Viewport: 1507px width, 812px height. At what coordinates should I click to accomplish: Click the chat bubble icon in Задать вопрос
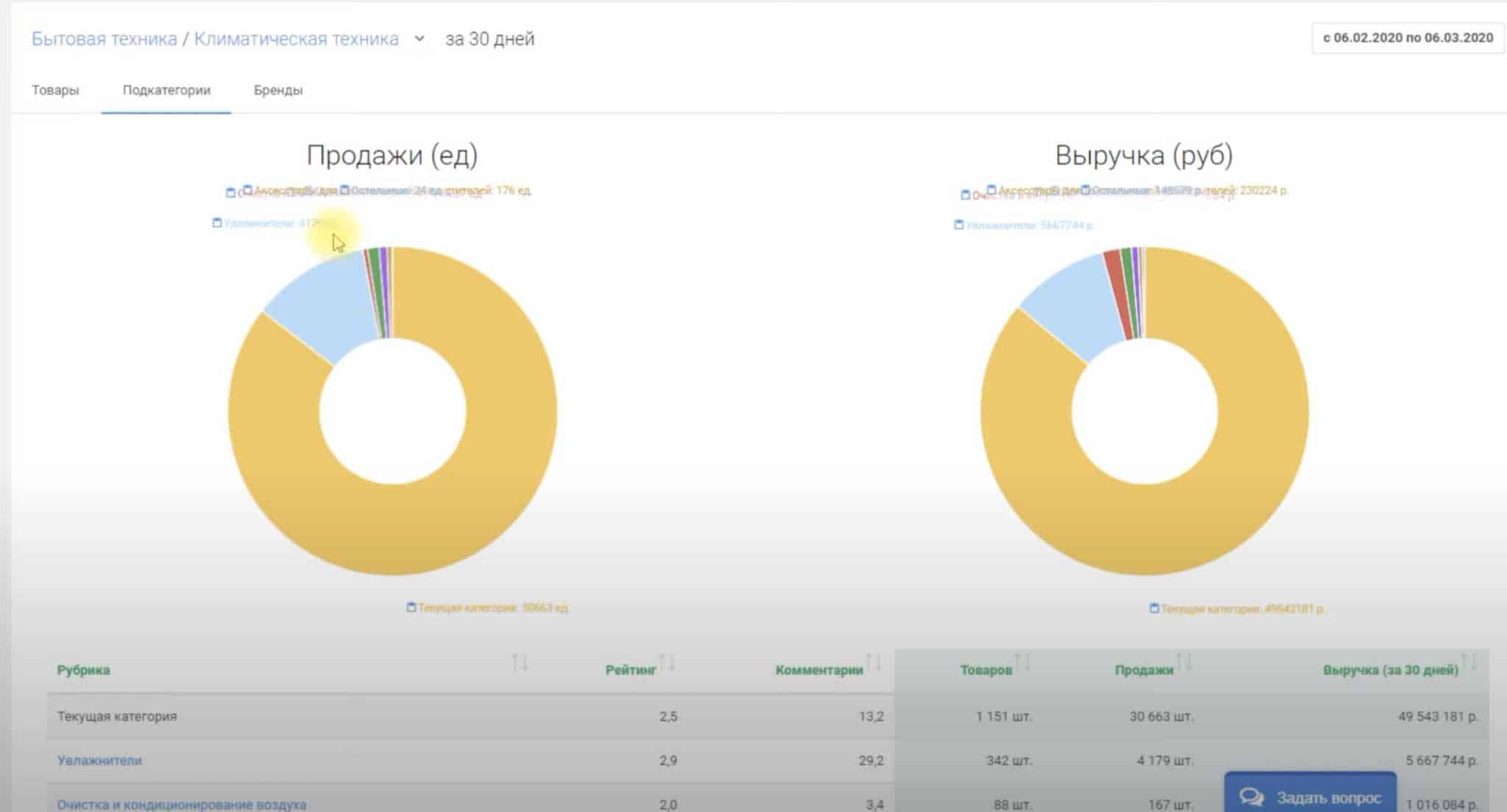(1251, 797)
